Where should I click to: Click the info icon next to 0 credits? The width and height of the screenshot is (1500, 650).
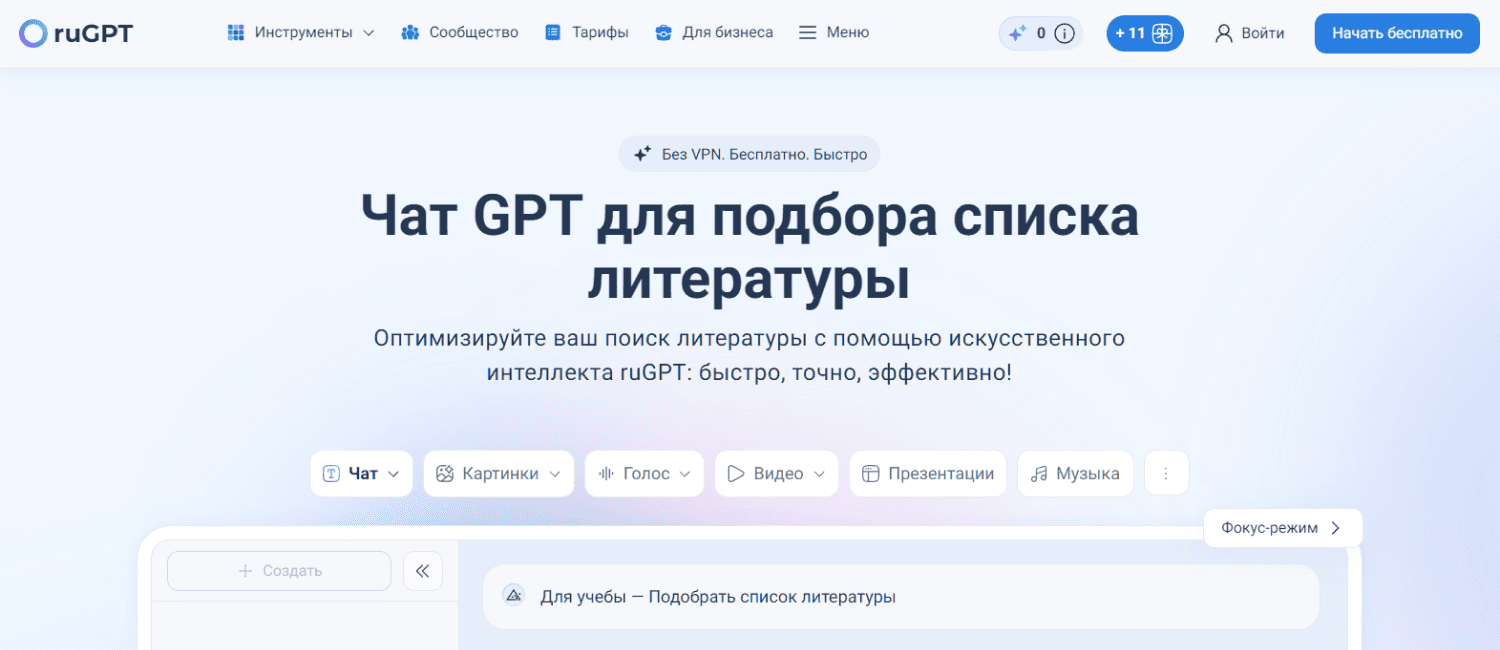point(1065,34)
